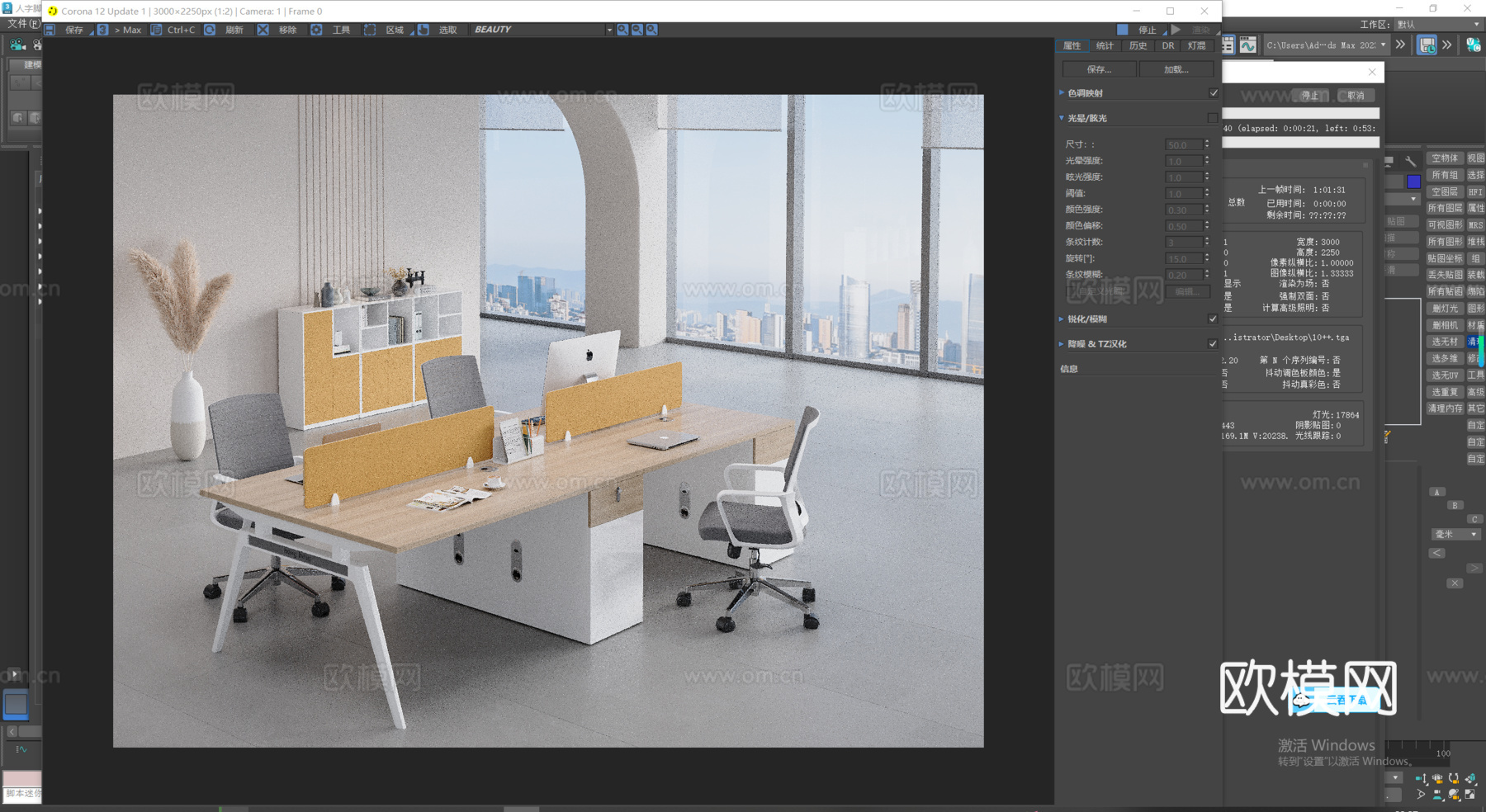Click the save floppy disk icon in Corona toolbar
This screenshot has height=812, width=1486.
(x=50, y=30)
